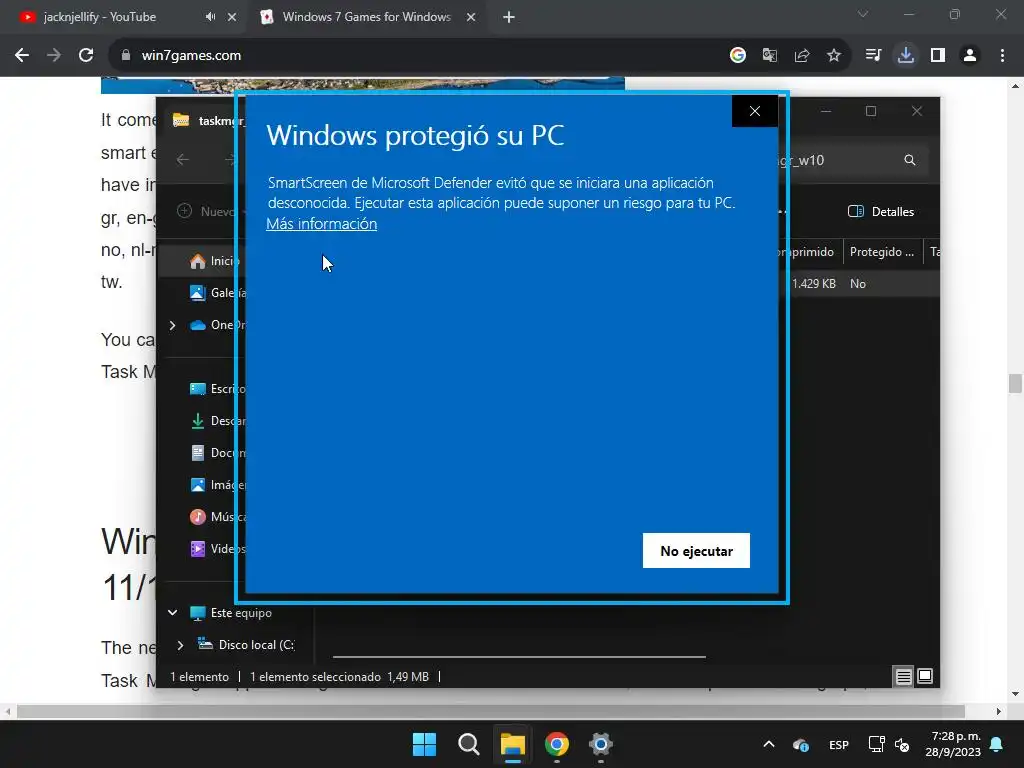Viewport: 1024px width, 768px height.
Task: Go back in Chrome browser
Action: click(x=22, y=56)
